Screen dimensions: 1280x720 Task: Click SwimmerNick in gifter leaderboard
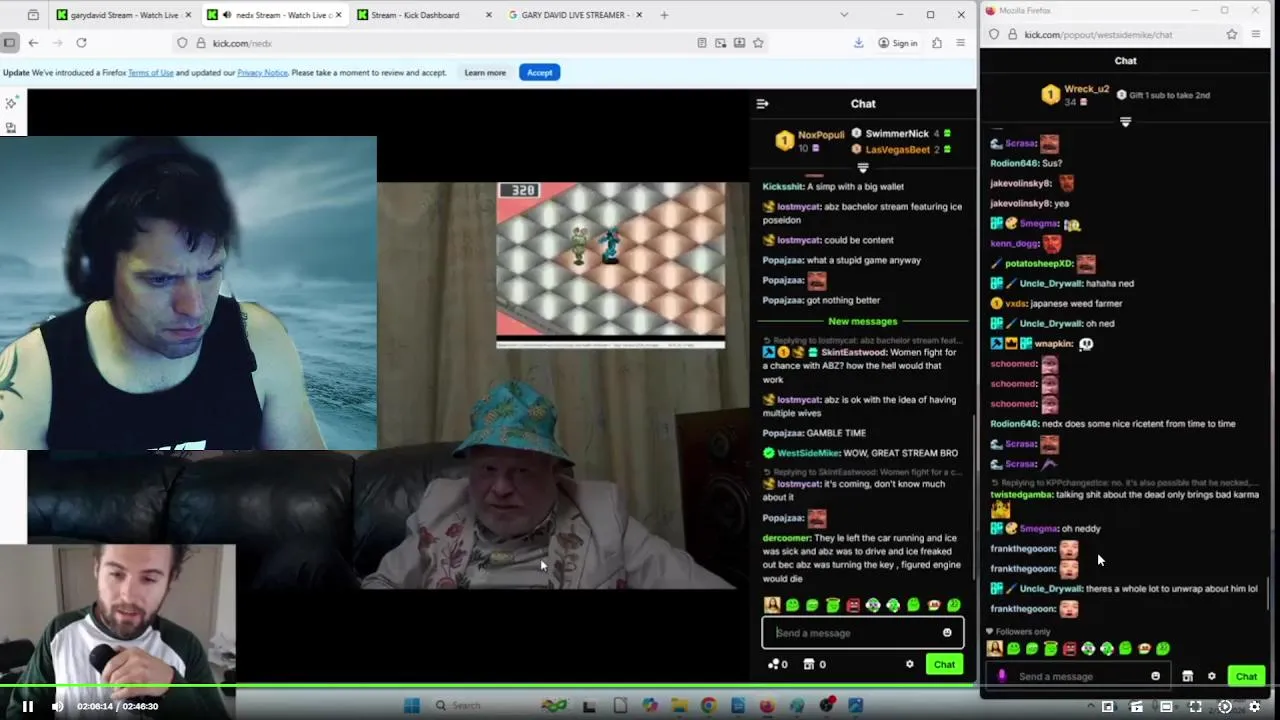[897, 134]
